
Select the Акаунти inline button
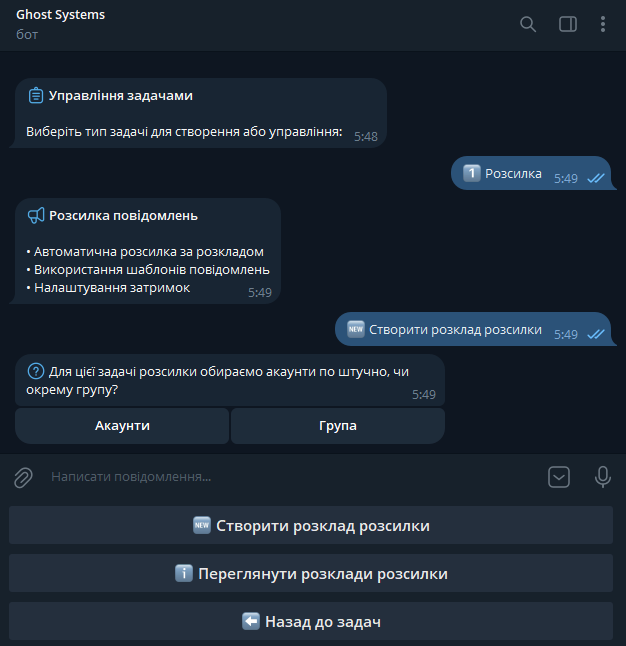point(122,426)
